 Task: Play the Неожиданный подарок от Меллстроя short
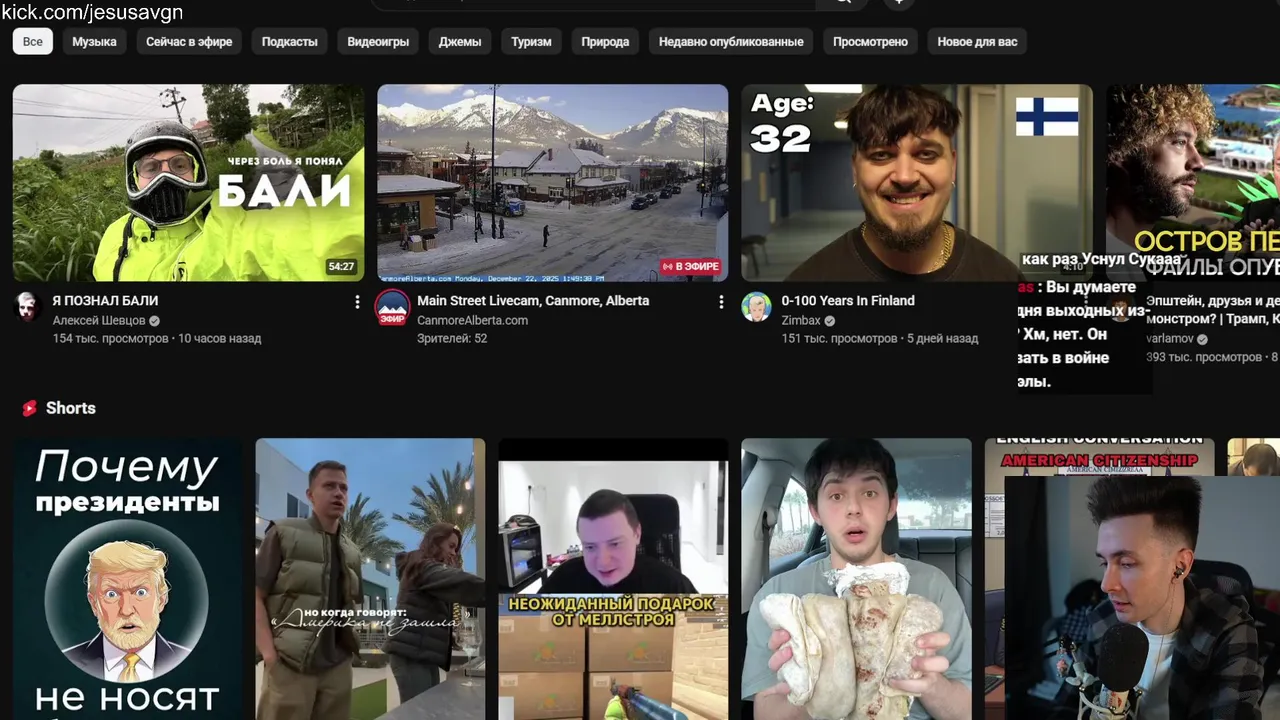[613, 579]
